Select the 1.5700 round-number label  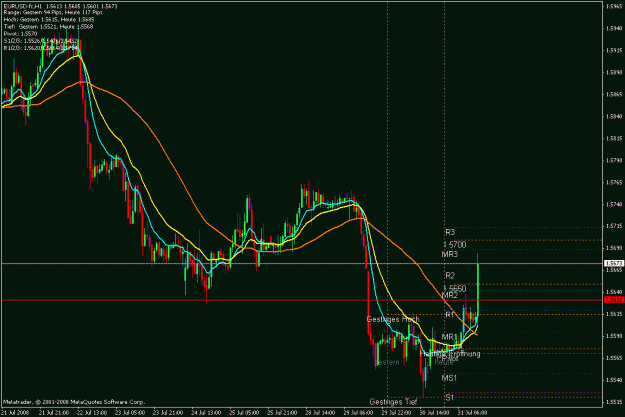point(454,244)
